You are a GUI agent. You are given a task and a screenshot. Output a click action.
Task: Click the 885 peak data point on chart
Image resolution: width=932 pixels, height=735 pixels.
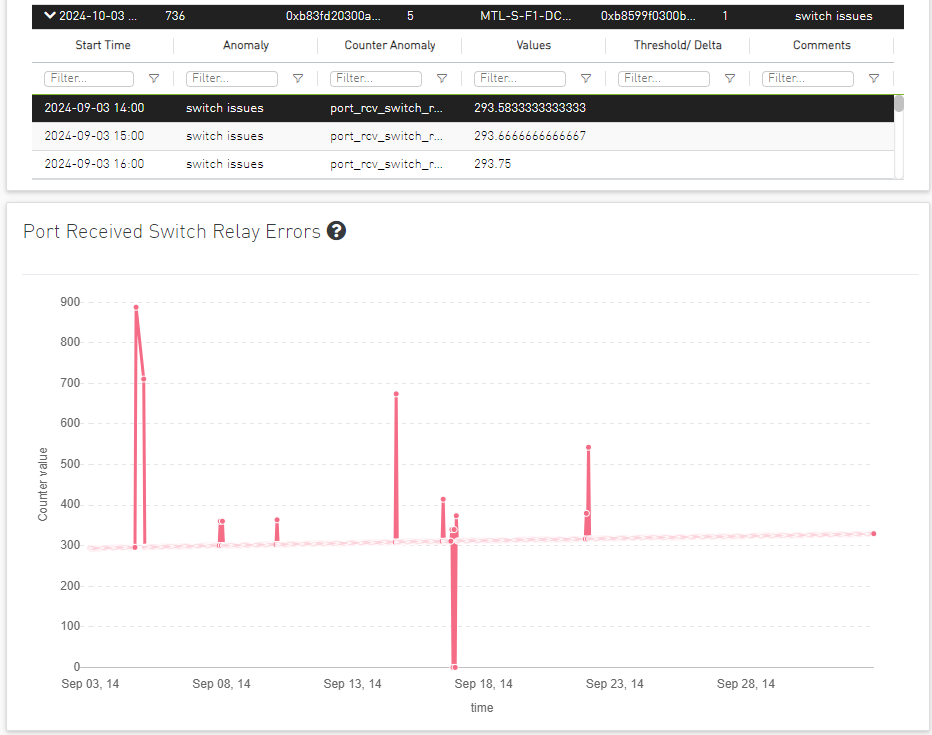click(135, 308)
